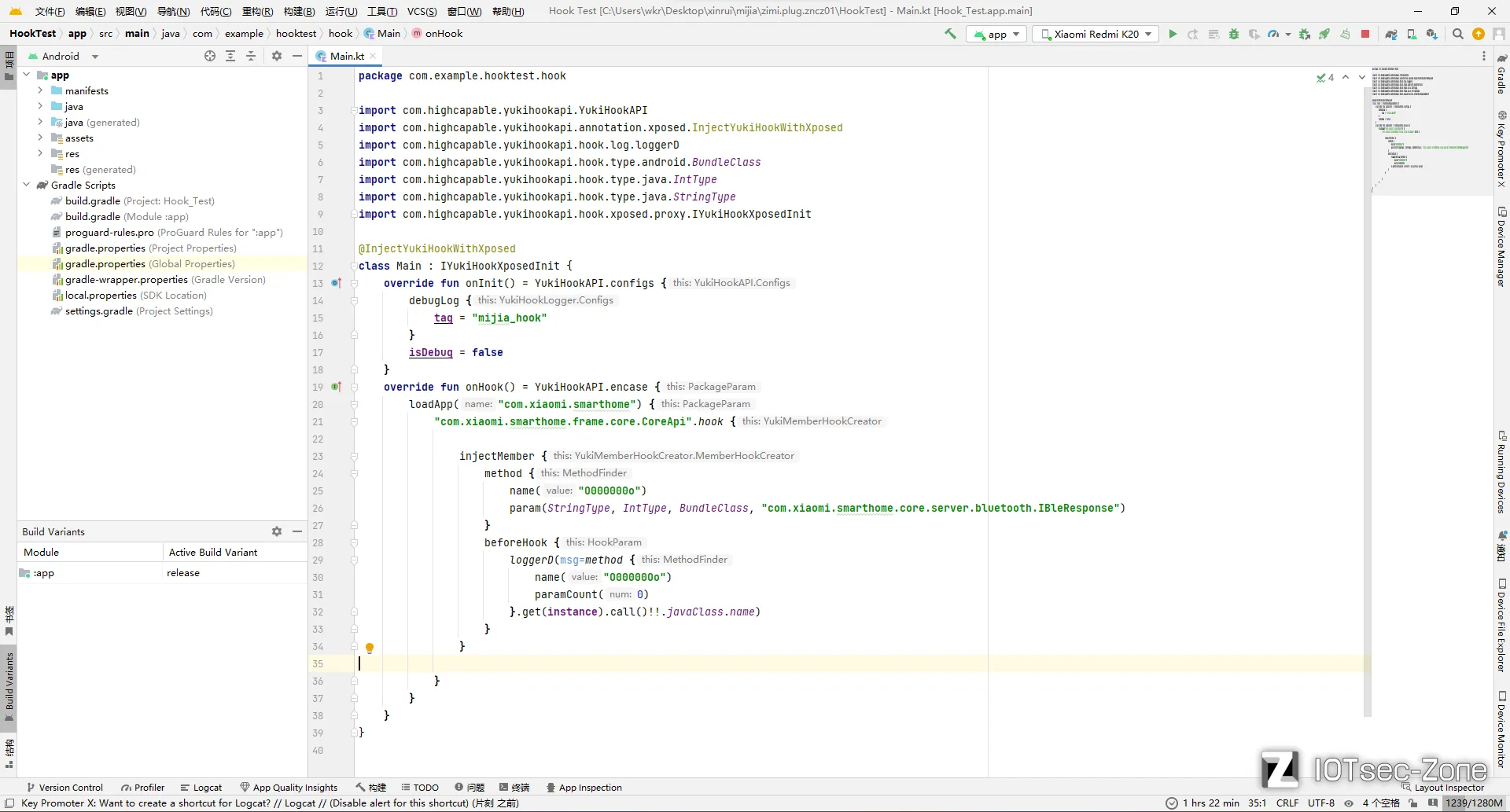Expand the manifests folder in project tree
This screenshot has height=812, width=1510.
[x=40, y=90]
